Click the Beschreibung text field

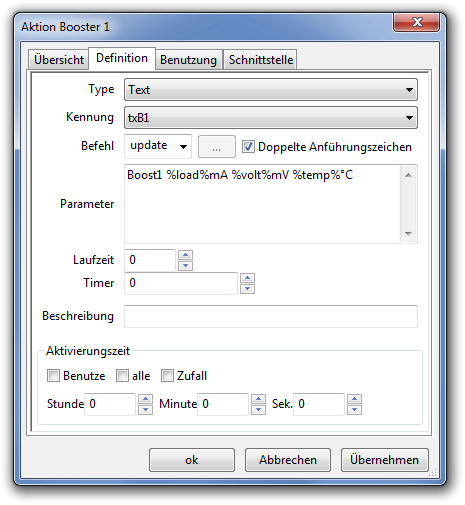[271, 316]
